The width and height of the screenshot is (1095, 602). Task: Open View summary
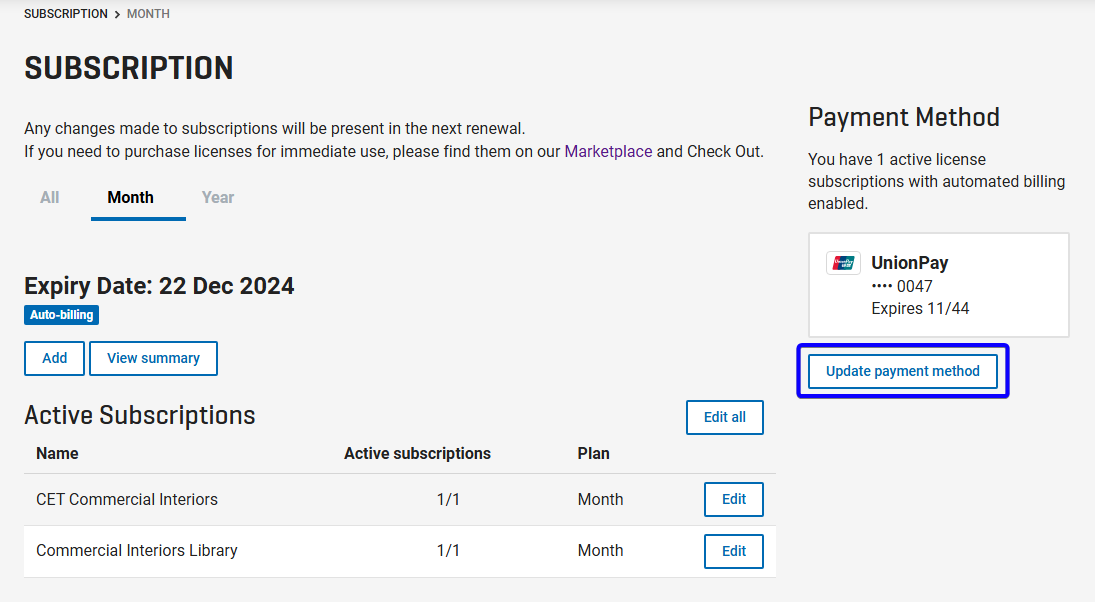153,358
